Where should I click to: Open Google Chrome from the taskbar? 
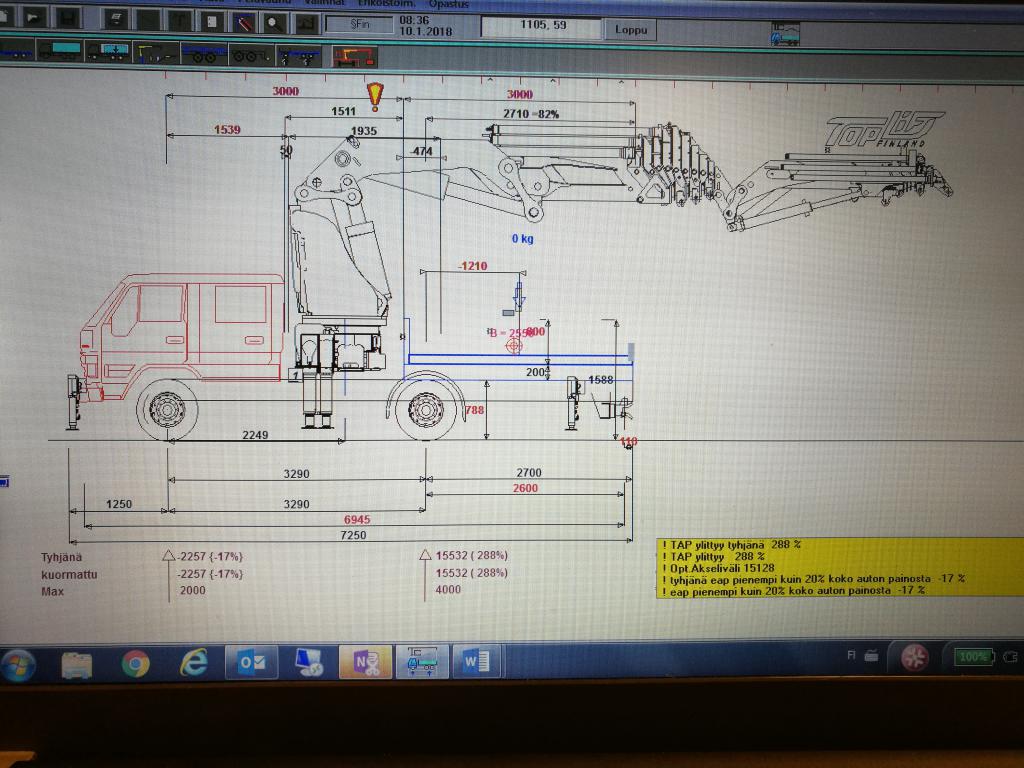pos(135,662)
